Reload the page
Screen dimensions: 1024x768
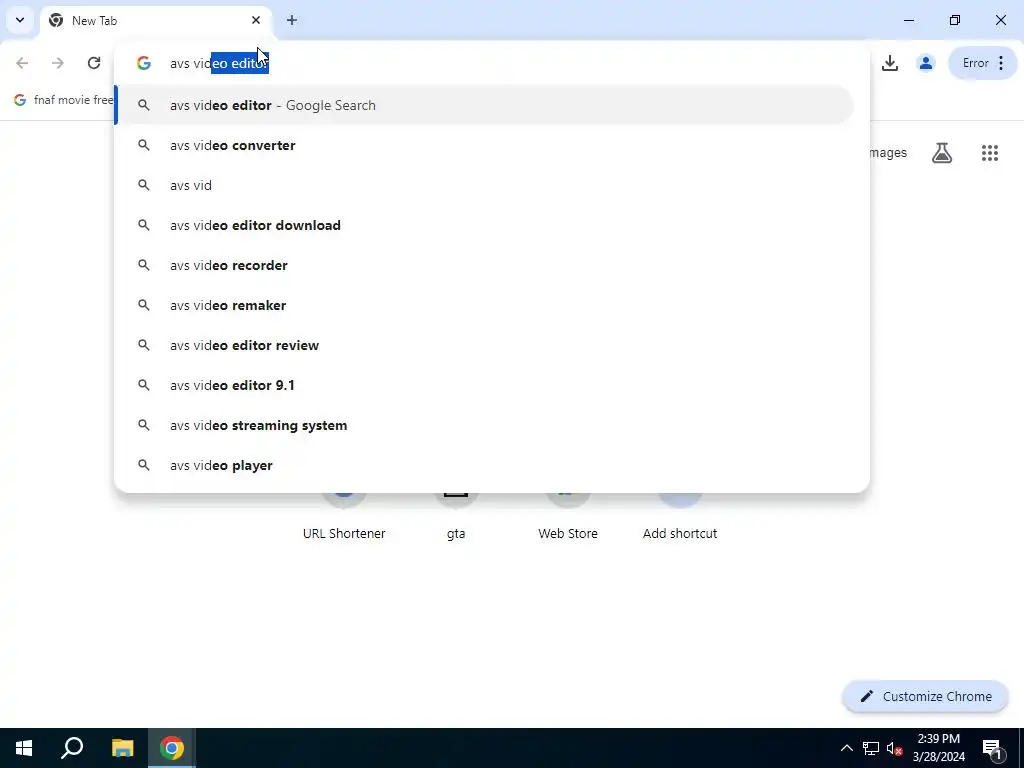[93, 63]
